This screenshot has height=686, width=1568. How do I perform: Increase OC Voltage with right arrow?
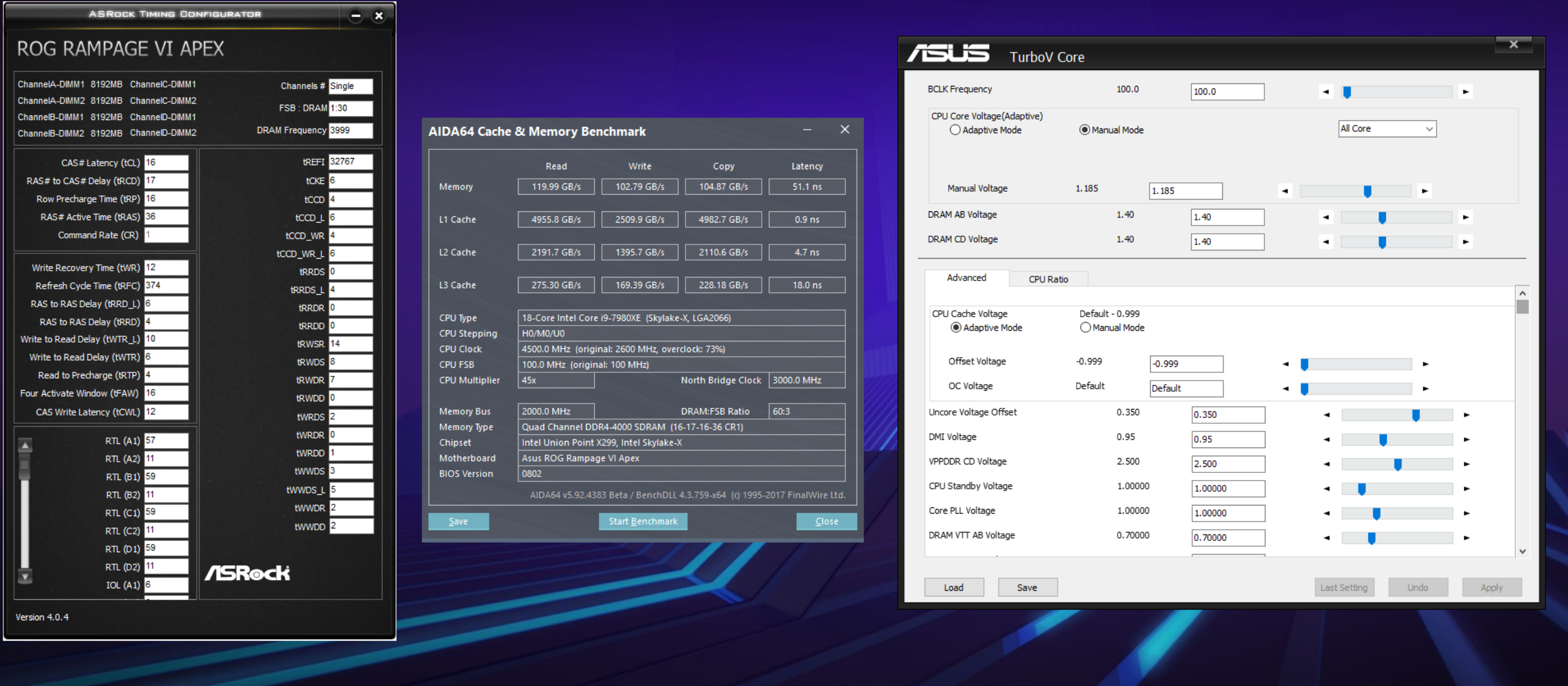point(1425,388)
